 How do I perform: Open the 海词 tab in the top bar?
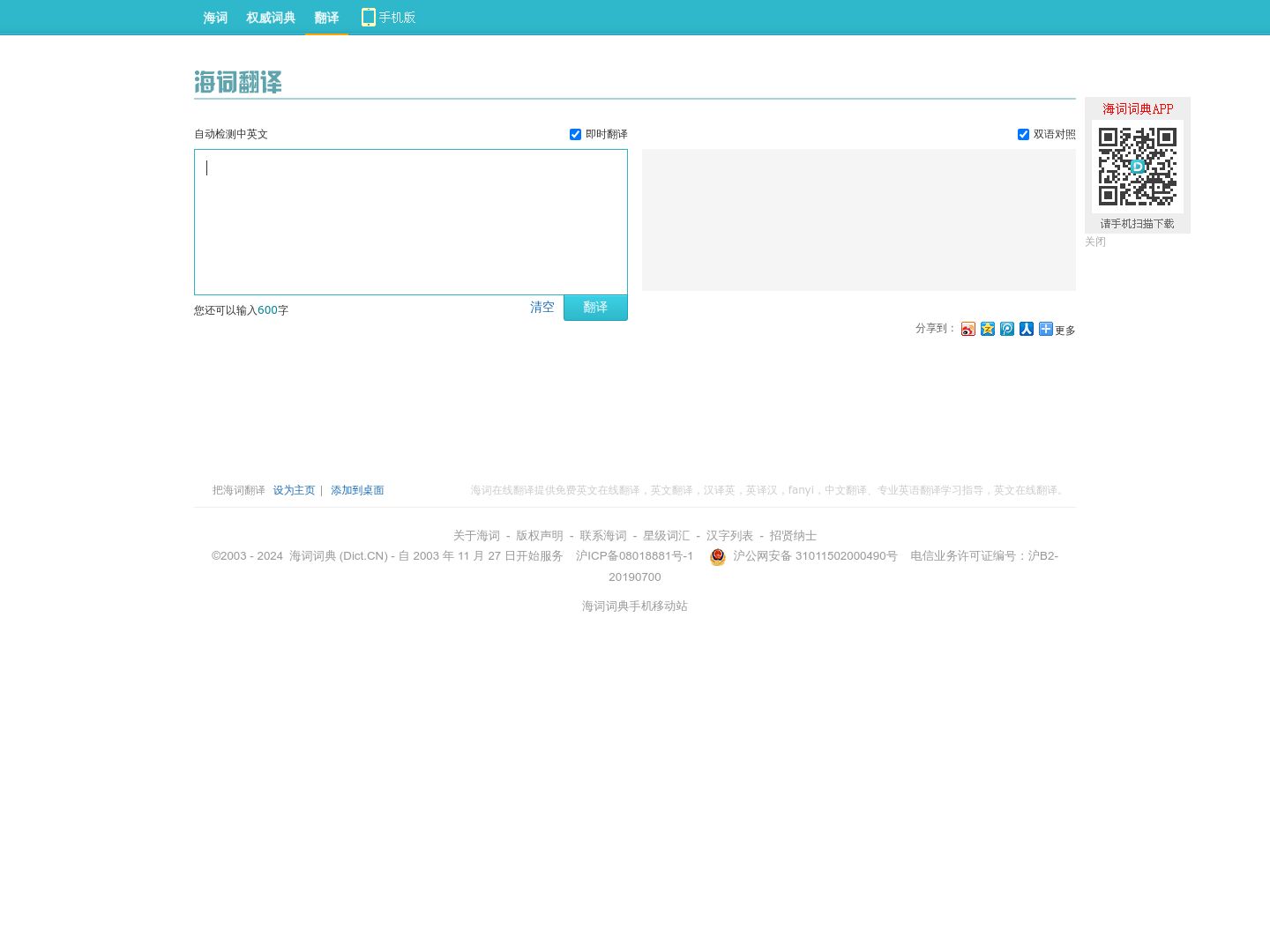tap(215, 18)
